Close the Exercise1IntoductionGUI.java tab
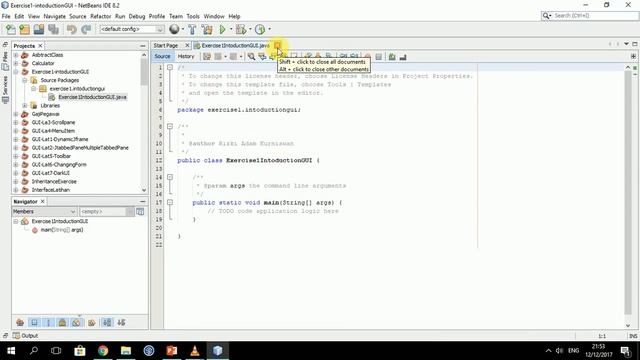The width and height of the screenshot is (640, 360). pos(277,45)
